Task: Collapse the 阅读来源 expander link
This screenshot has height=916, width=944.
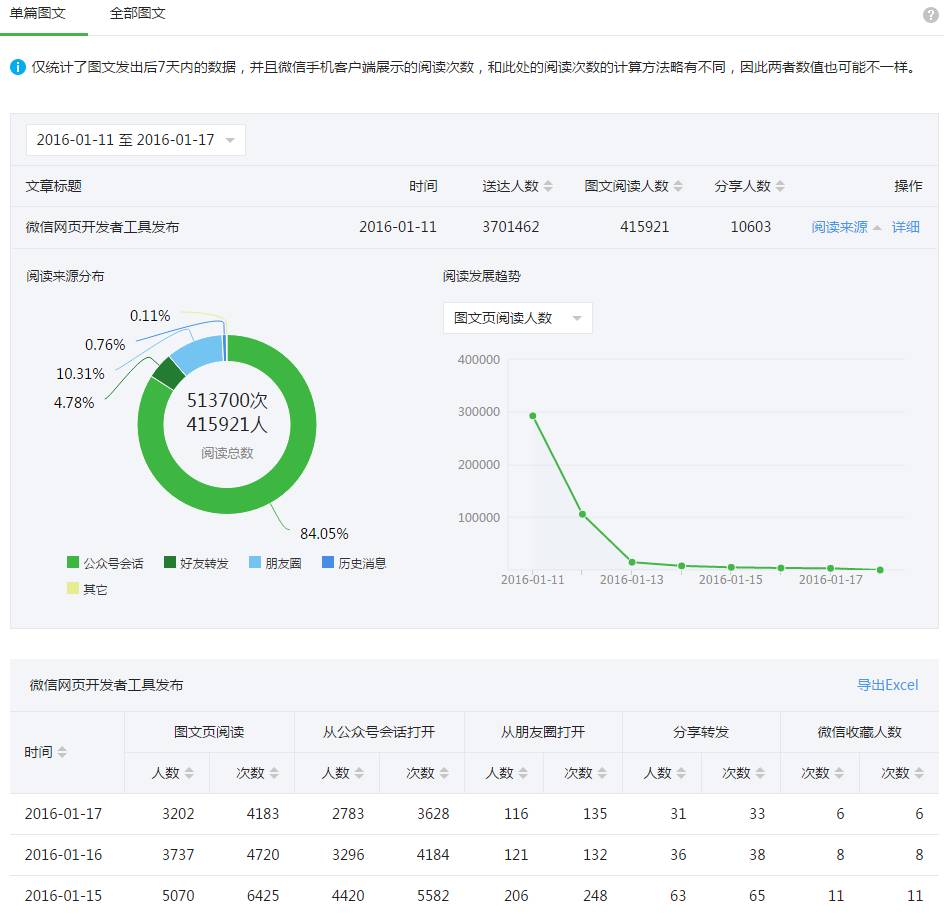Action: coord(846,227)
